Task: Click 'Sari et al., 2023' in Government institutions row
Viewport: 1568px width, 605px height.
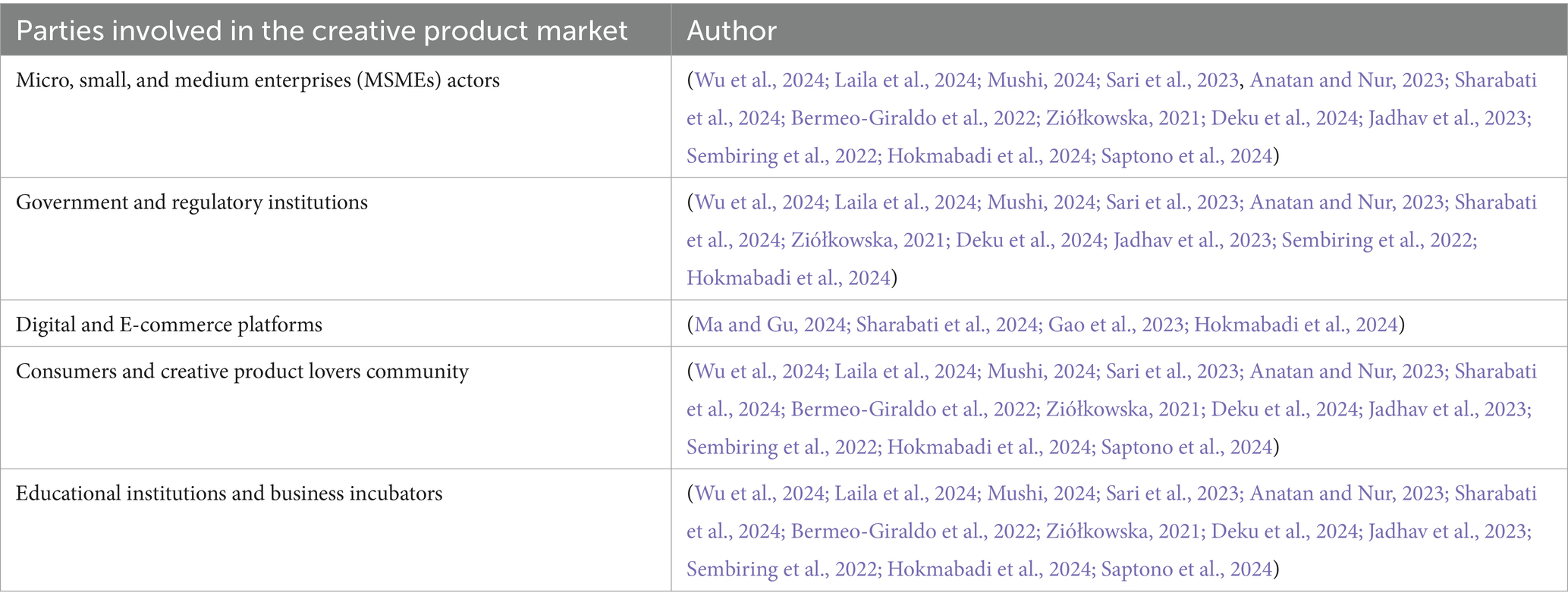Action: click(1171, 202)
